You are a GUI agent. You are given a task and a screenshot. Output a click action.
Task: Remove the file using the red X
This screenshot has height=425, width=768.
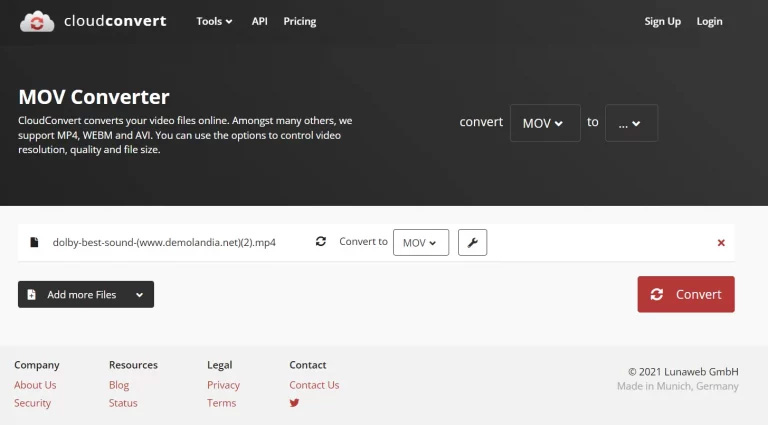point(721,243)
